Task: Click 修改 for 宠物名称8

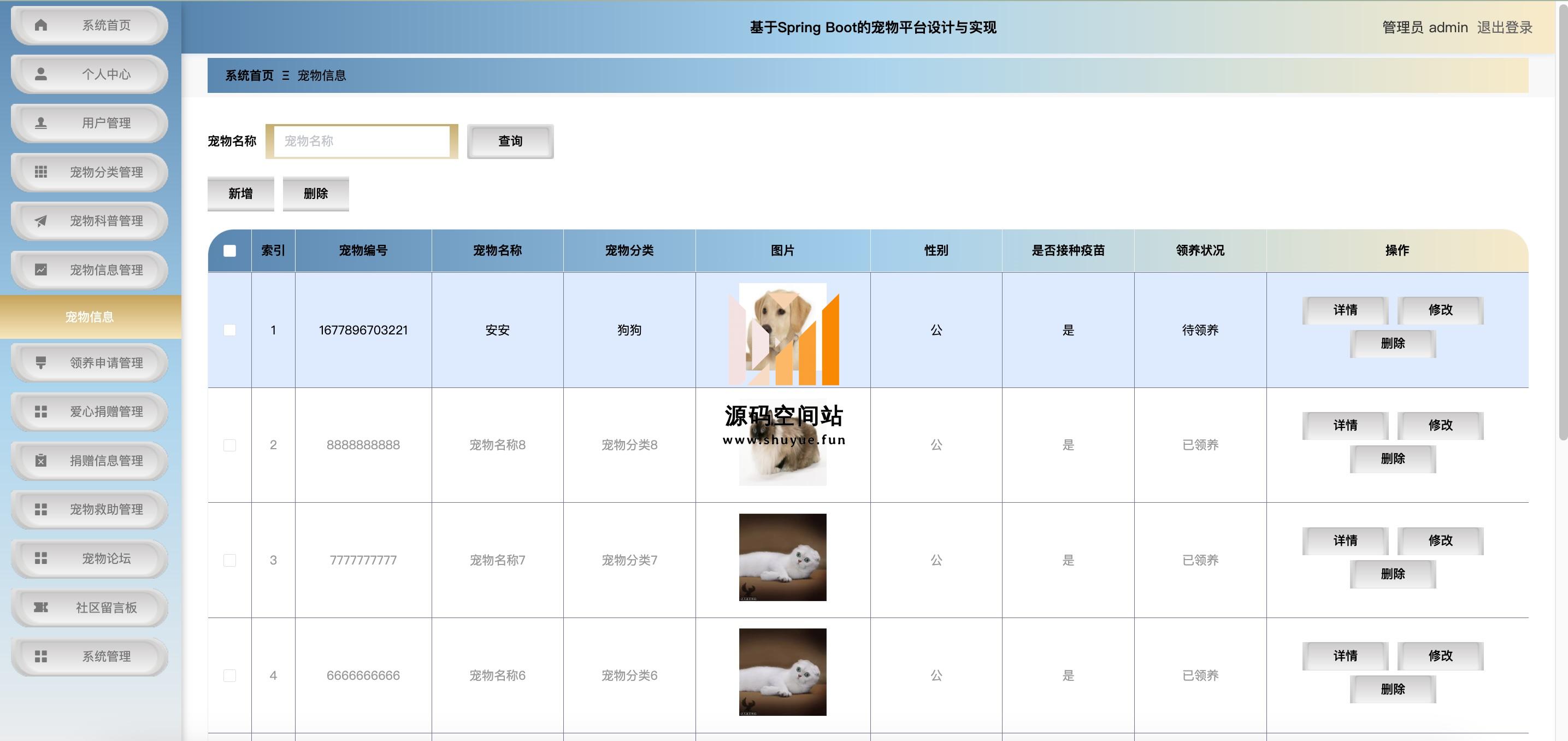Action: coord(1440,425)
